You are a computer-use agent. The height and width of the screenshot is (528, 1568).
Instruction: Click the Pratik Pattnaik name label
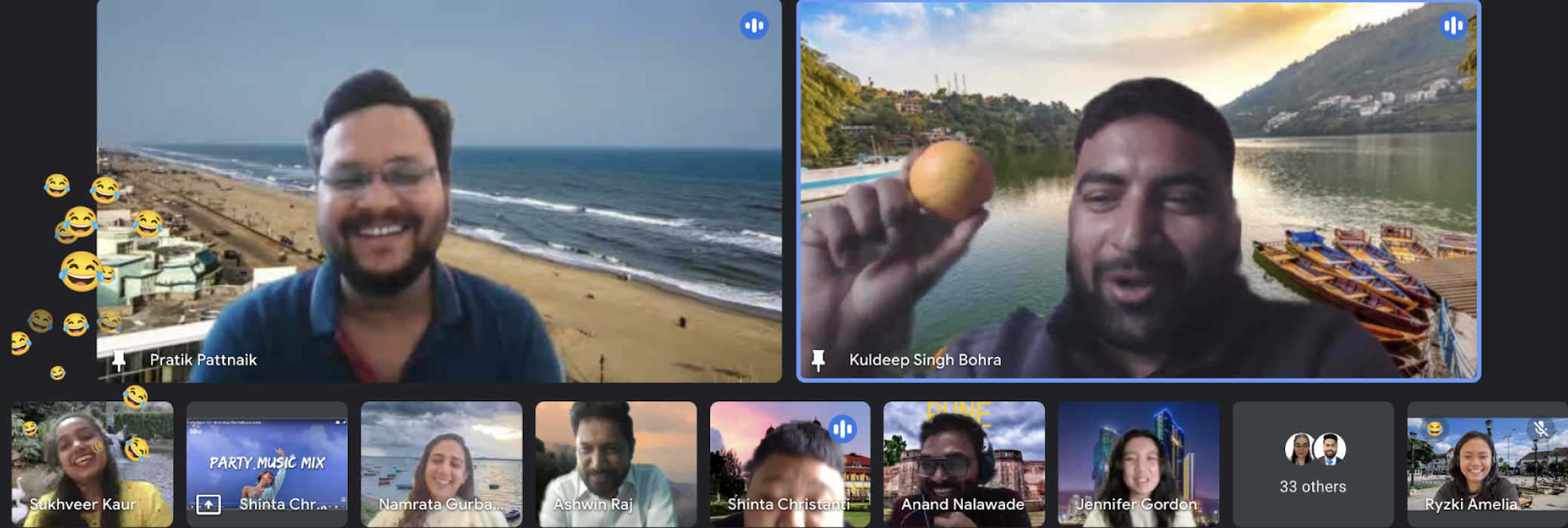[203, 361]
